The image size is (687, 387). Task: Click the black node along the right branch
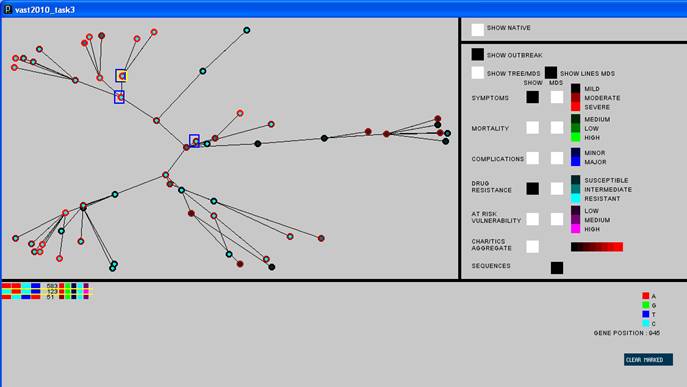point(324,138)
